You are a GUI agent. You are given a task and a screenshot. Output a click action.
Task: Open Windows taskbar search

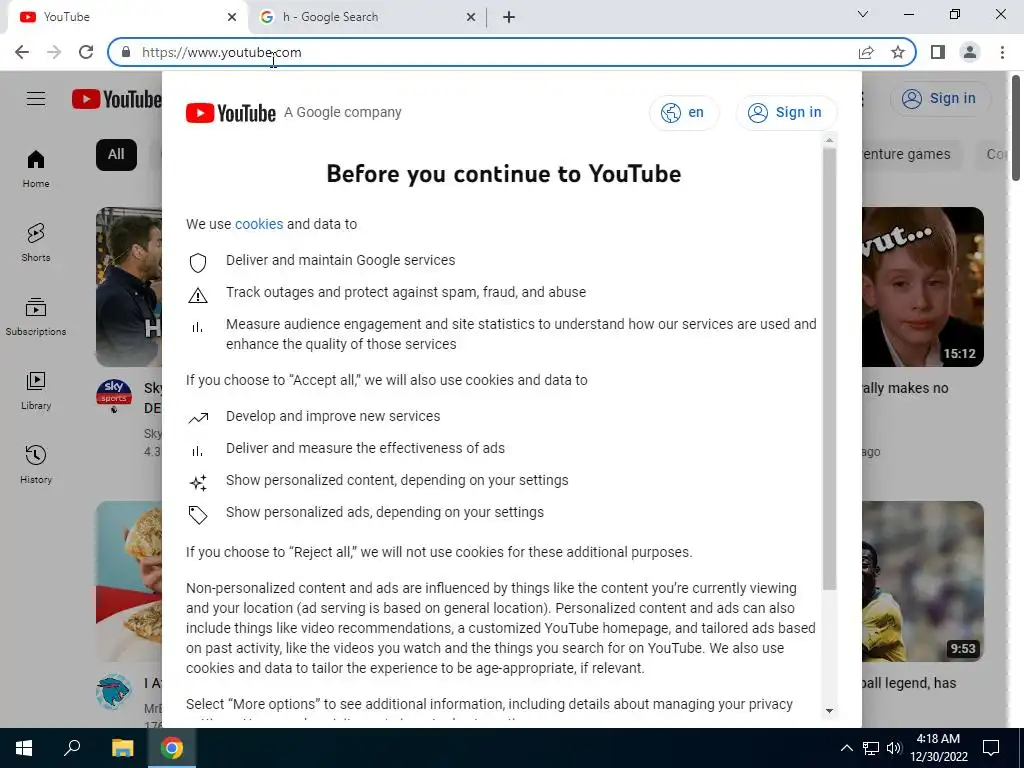tap(72, 748)
